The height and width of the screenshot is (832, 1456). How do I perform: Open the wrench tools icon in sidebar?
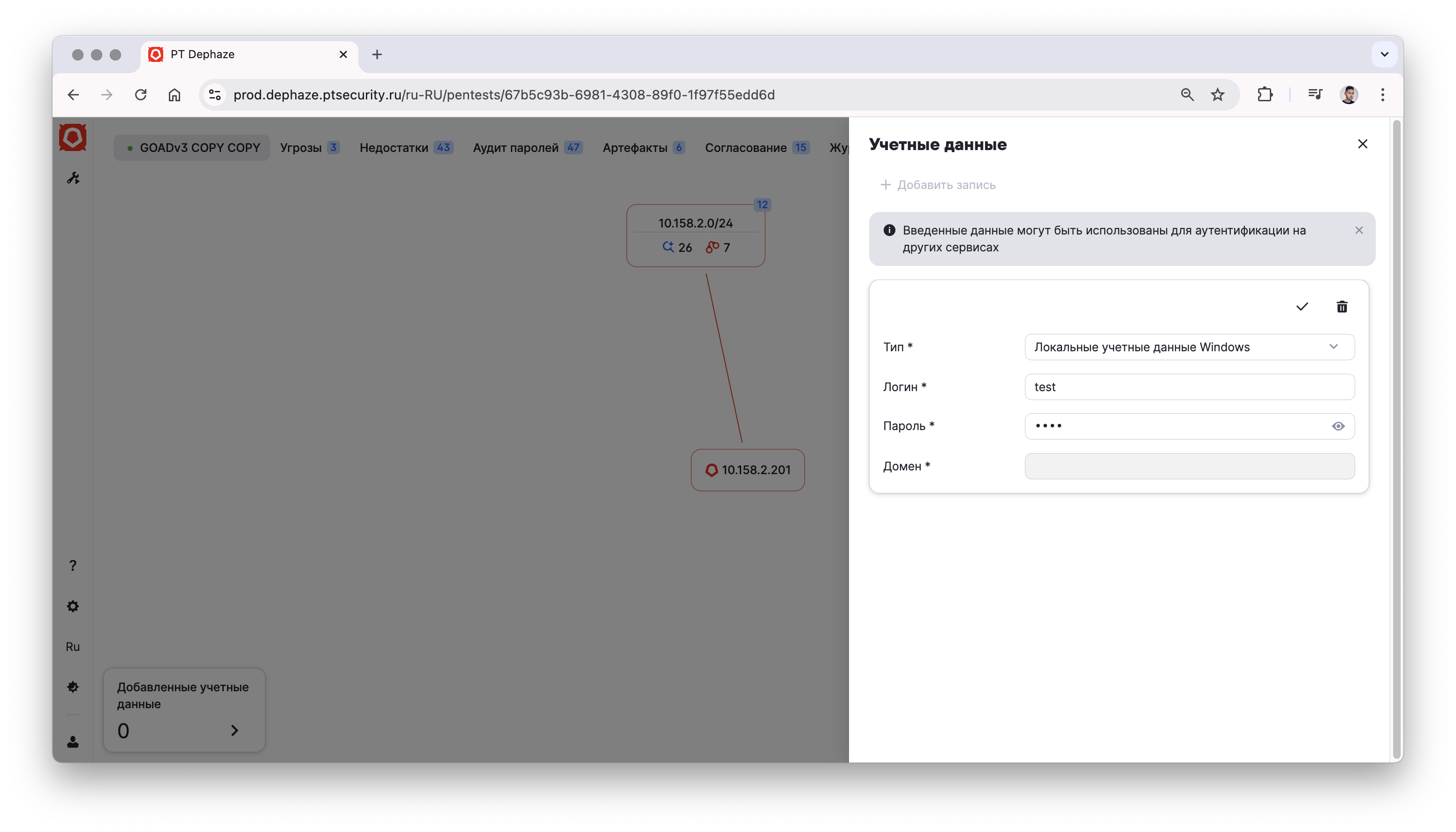pos(73,178)
